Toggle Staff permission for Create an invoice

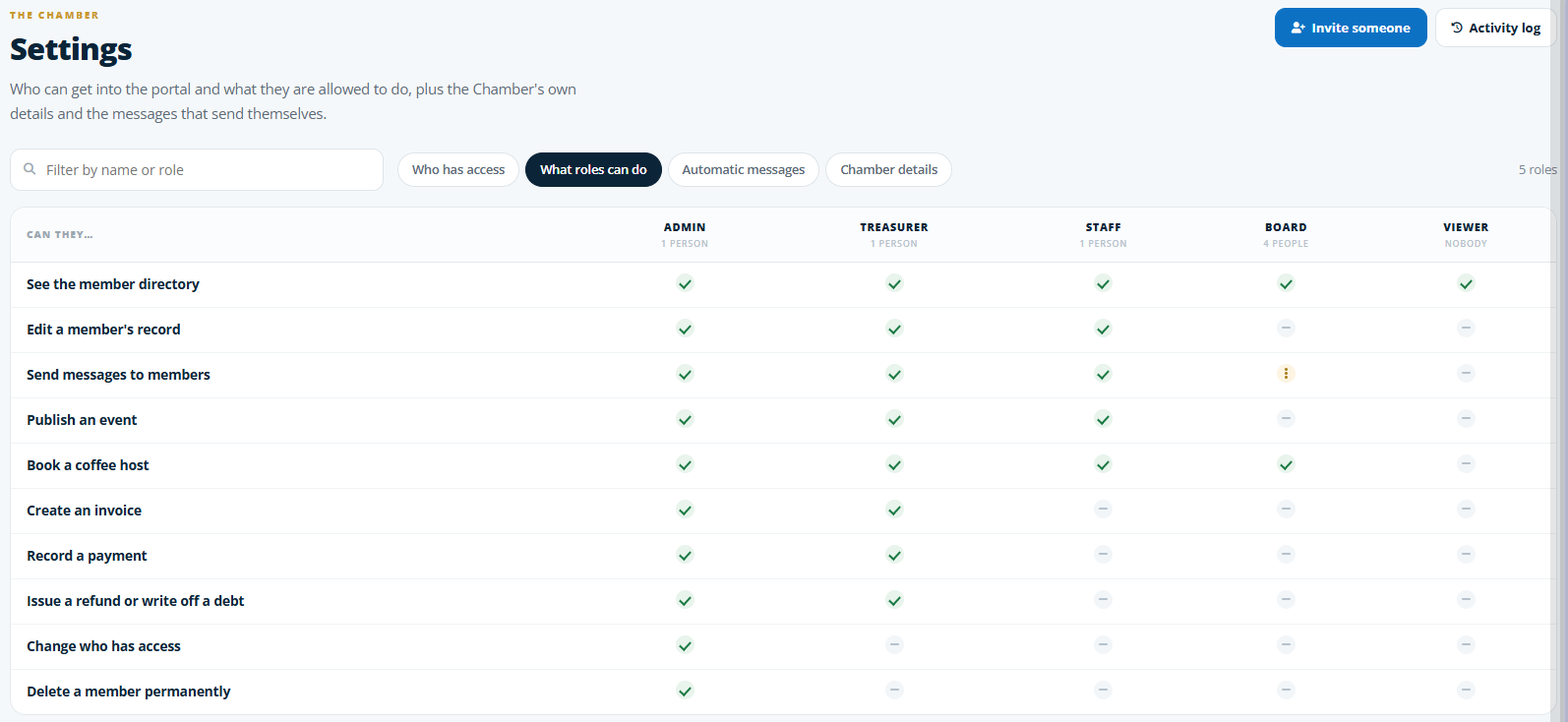click(1104, 510)
